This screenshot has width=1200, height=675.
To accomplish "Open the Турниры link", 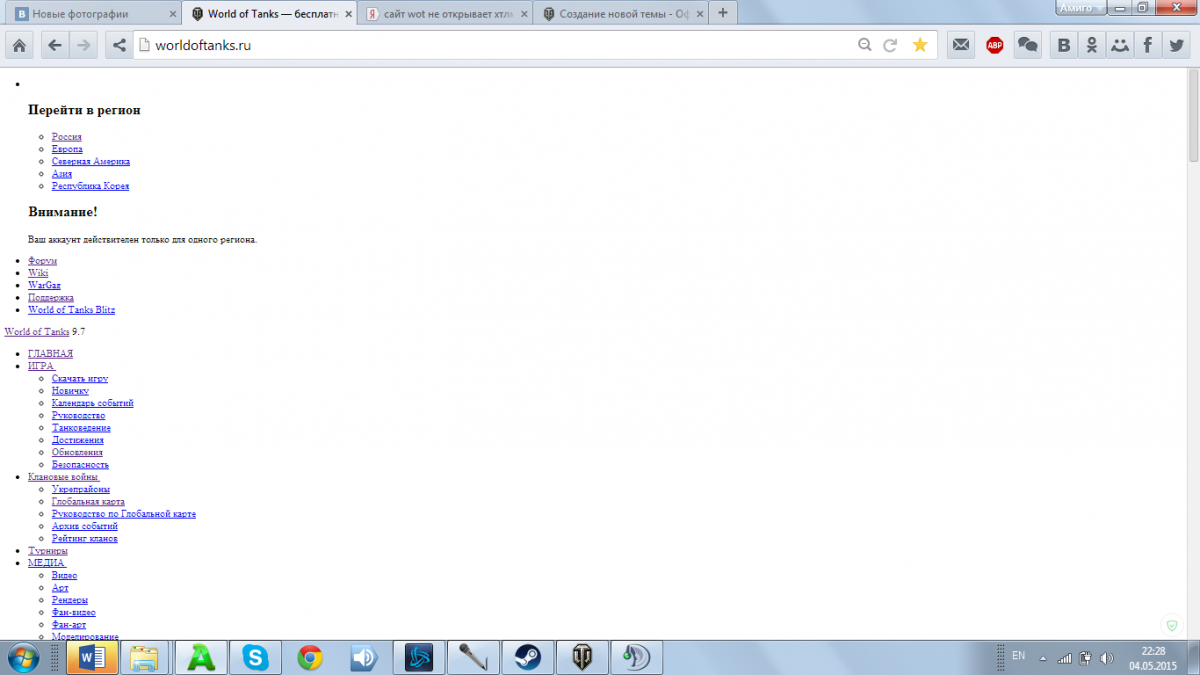I will click(x=48, y=551).
